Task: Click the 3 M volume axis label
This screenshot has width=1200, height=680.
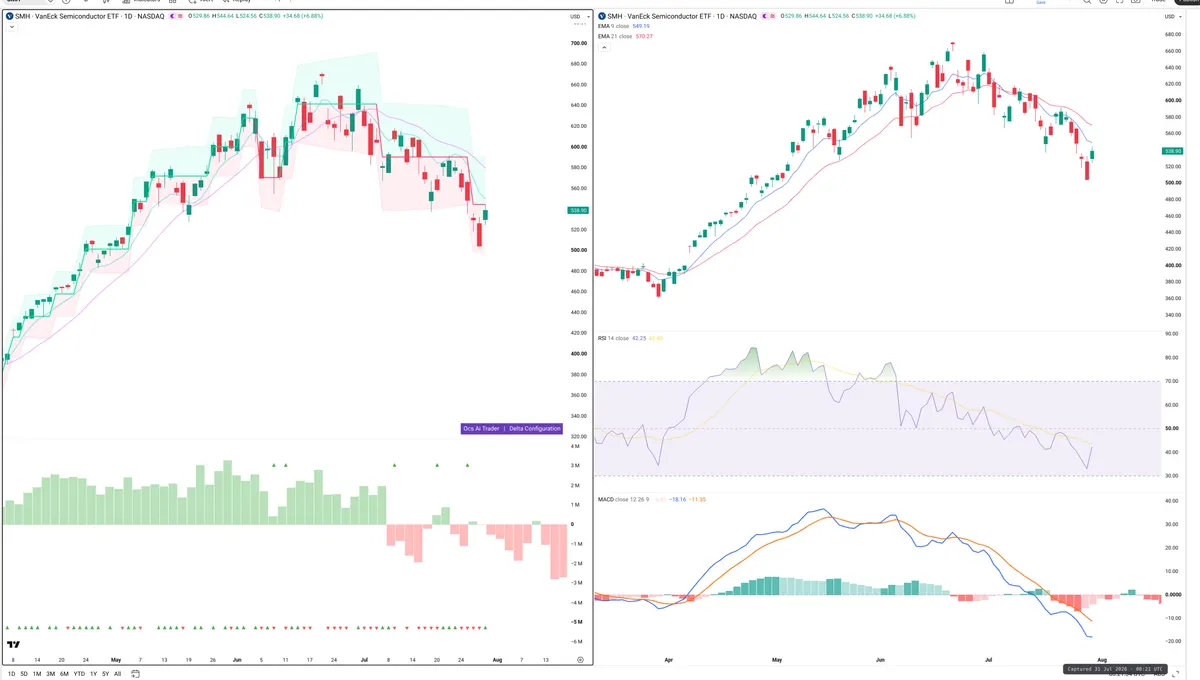Action: 576,466
